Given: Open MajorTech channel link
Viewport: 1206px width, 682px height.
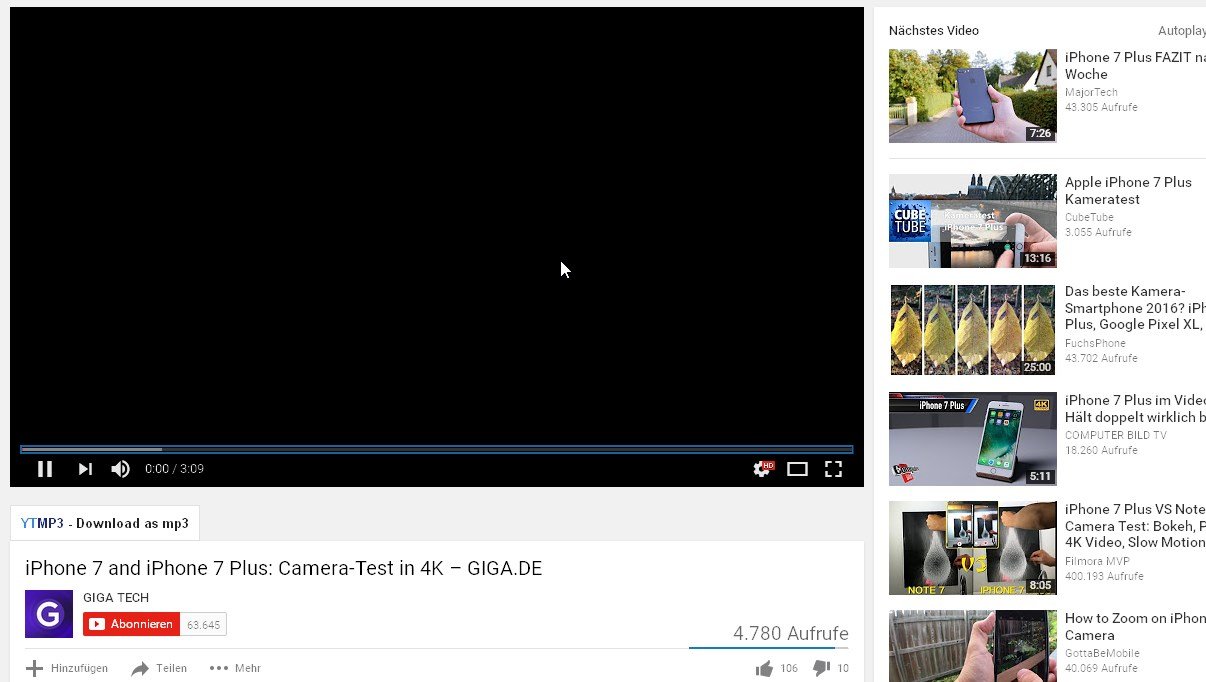Looking at the screenshot, I should tap(1091, 92).
